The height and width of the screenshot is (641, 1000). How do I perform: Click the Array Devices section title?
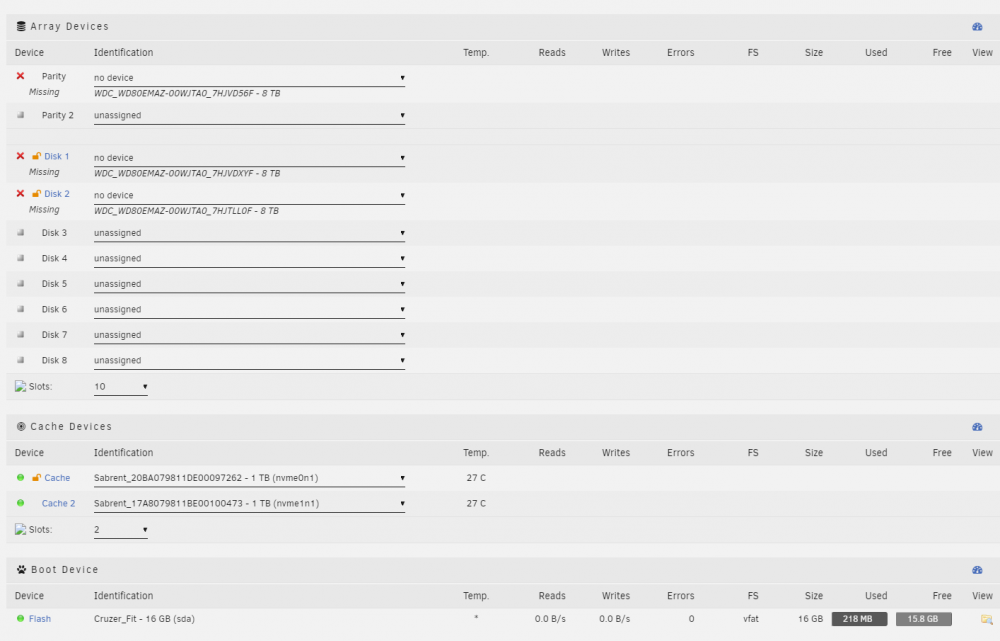pos(70,26)
